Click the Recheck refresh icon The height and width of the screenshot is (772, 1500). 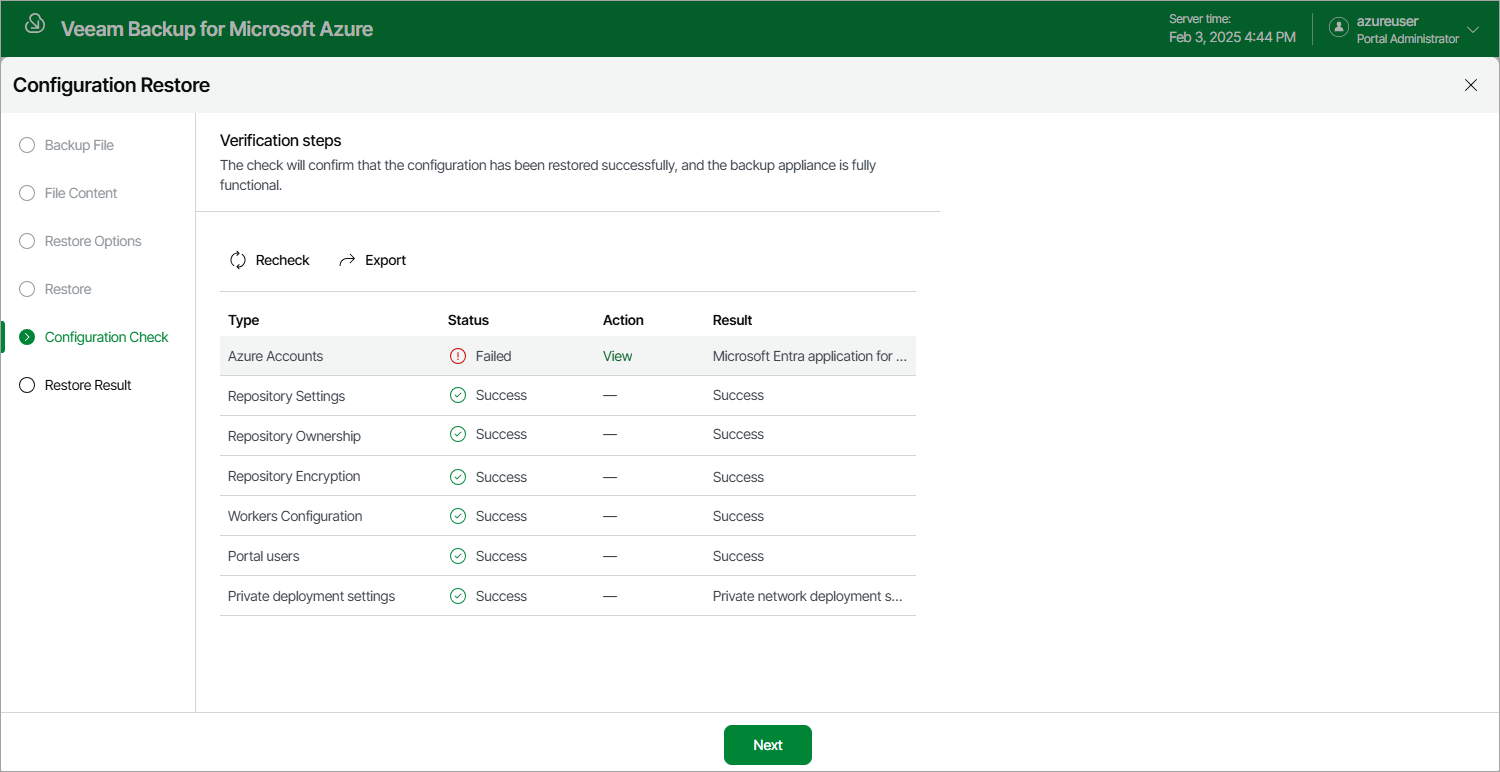coord(238,260)
